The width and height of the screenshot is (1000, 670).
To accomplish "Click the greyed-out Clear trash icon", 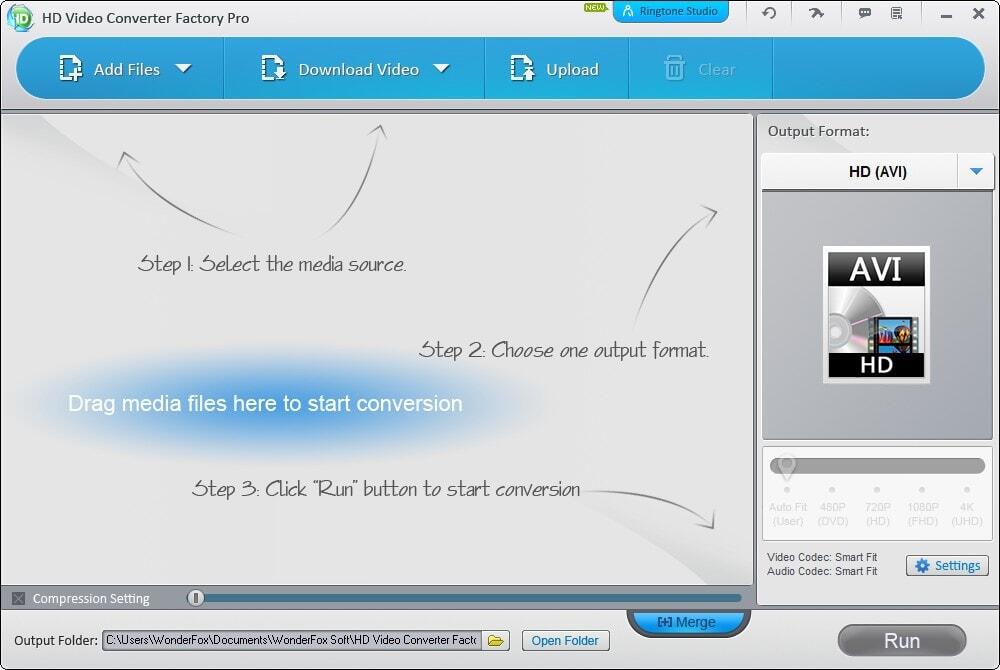I will (675, 69).
